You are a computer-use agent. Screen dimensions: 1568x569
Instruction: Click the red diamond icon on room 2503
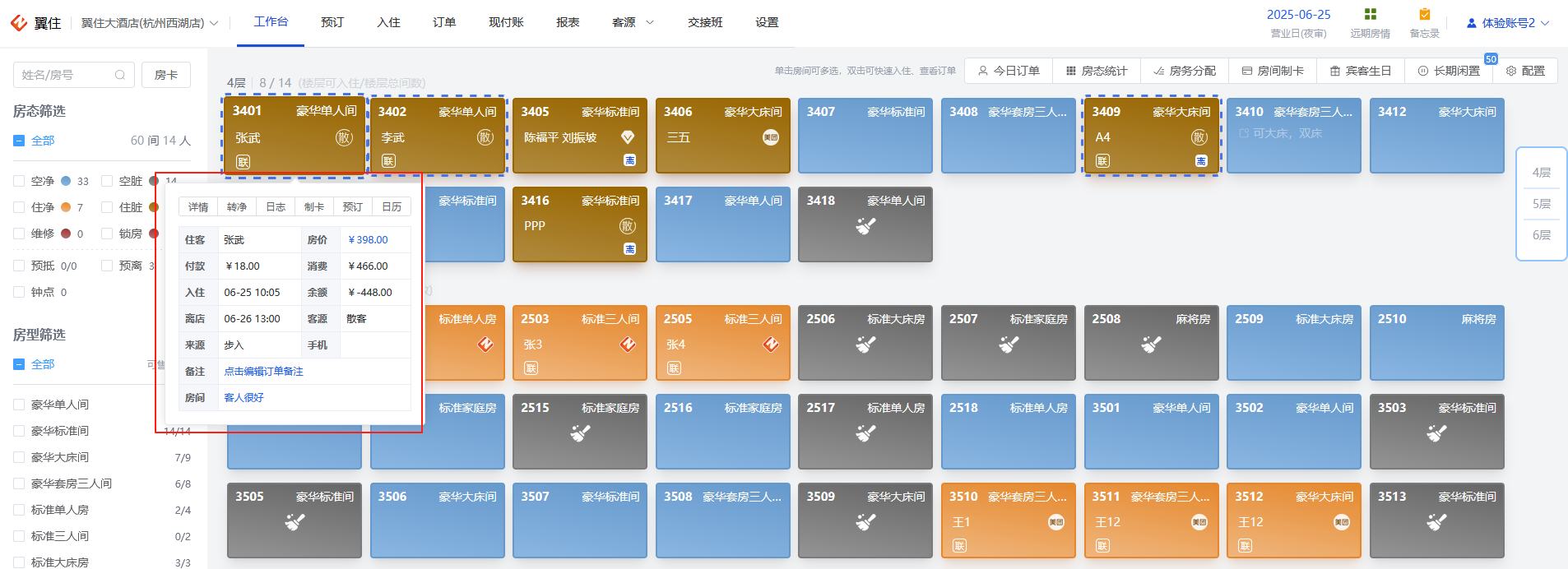(x=628, y=345)
